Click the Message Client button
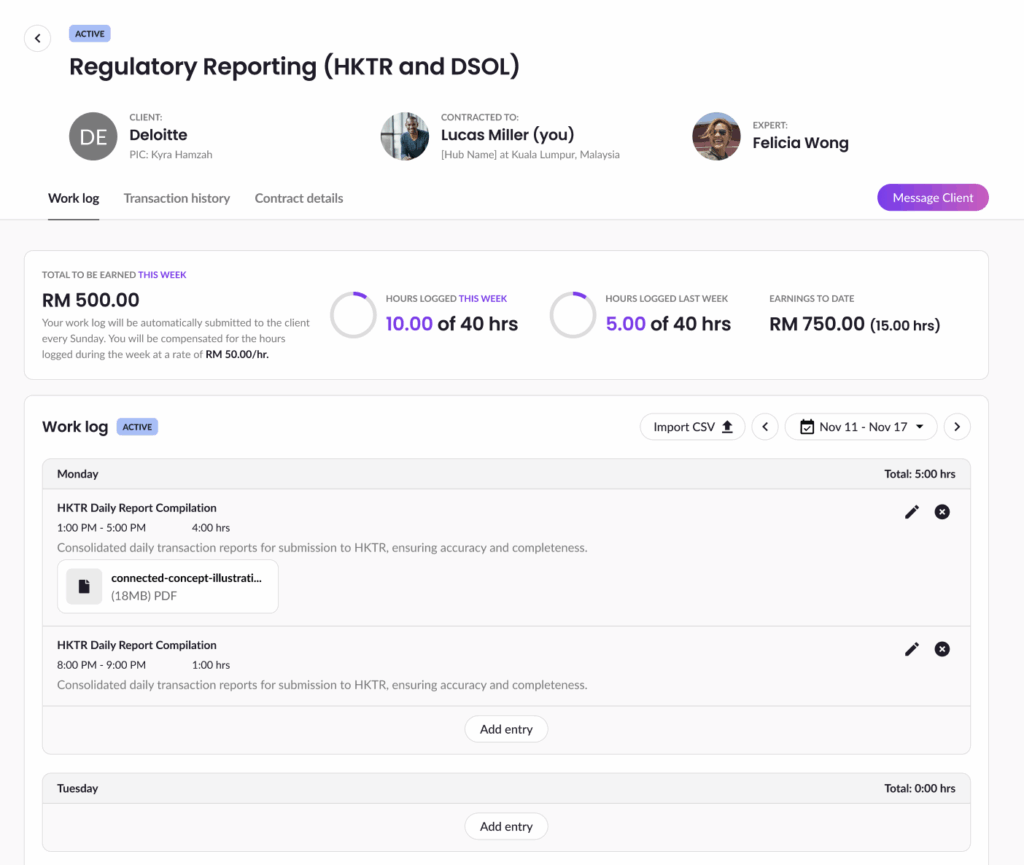This screenshot has height=865, width=1024. click(932, 198)
